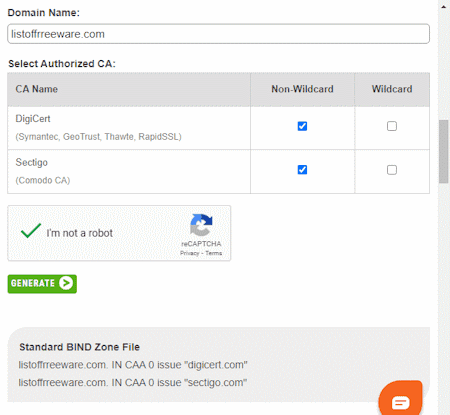The width and height of the screenshot is (450, 415).
Task: Click Standard BIND Zone File heading
Action: tap(79, 347)
